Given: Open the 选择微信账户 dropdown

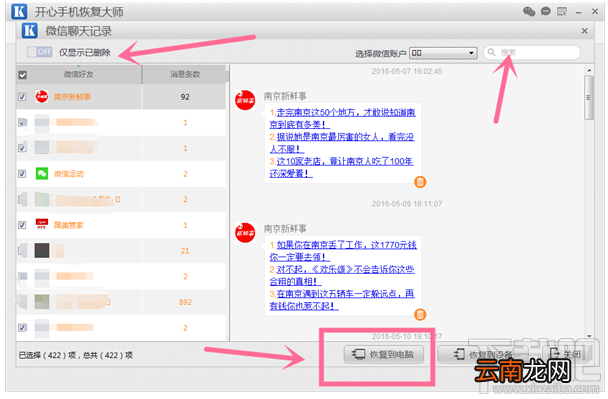Looking at the screenshot, I should (x=444, y=53).
